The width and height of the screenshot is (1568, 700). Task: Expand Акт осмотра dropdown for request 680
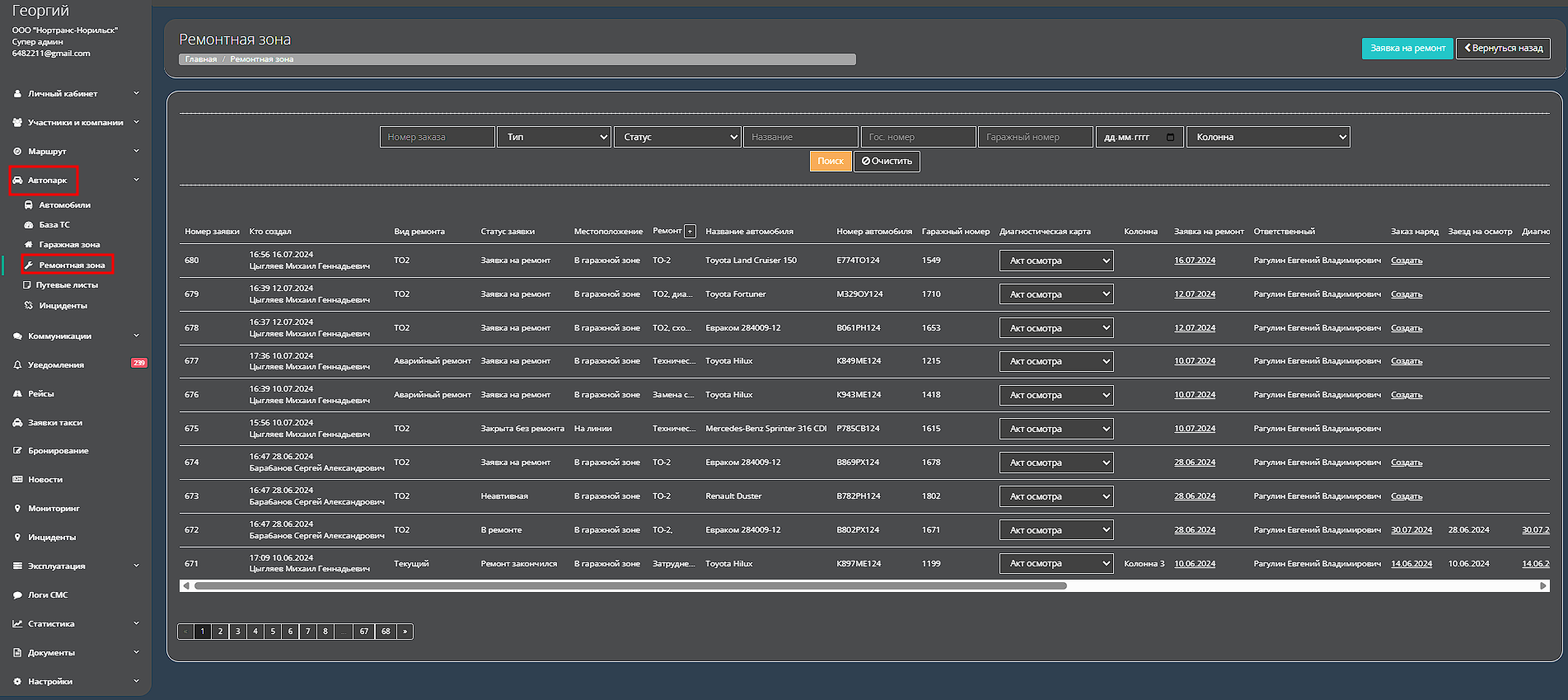[1055, 261]
